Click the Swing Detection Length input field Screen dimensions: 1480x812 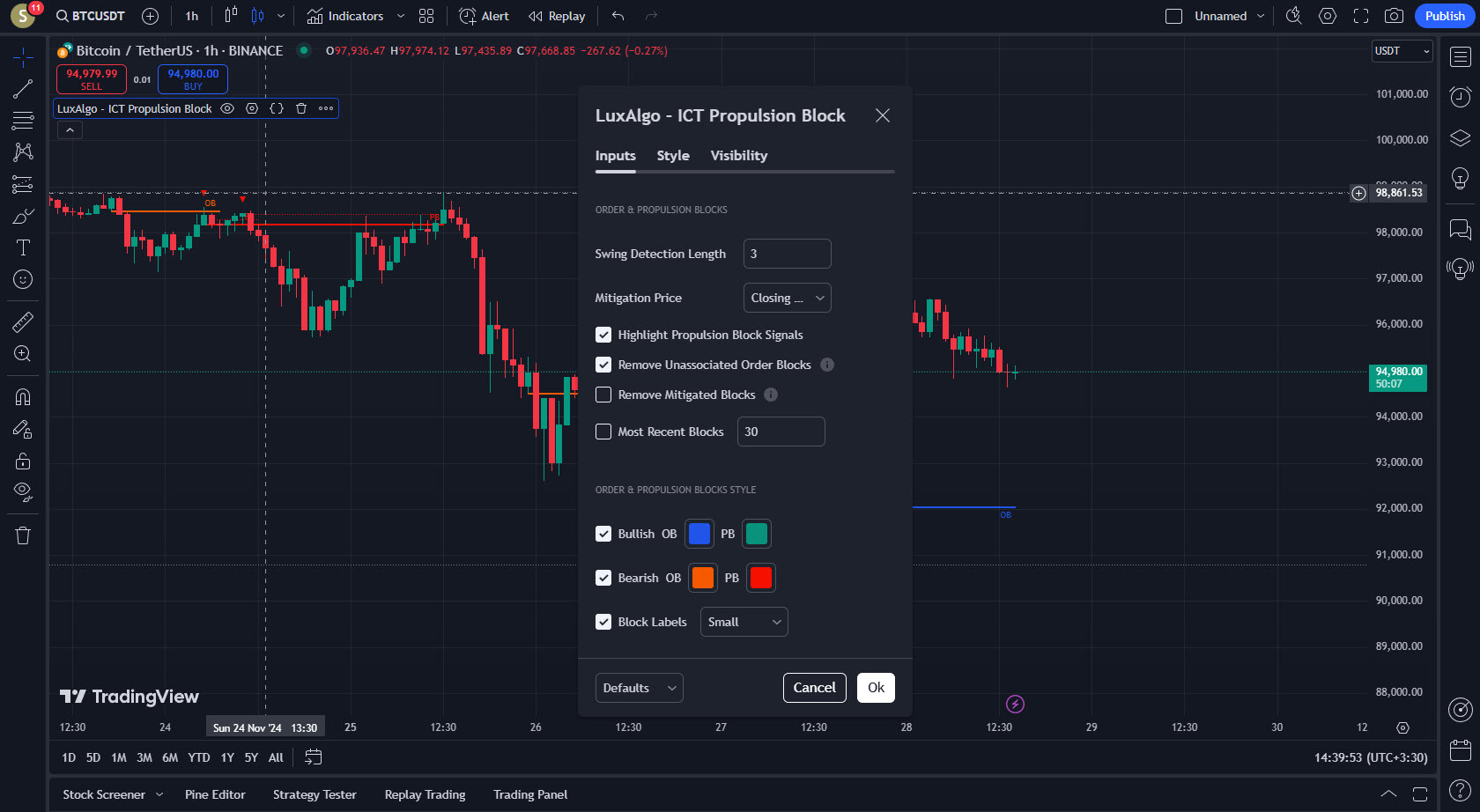tap(788, 254)
